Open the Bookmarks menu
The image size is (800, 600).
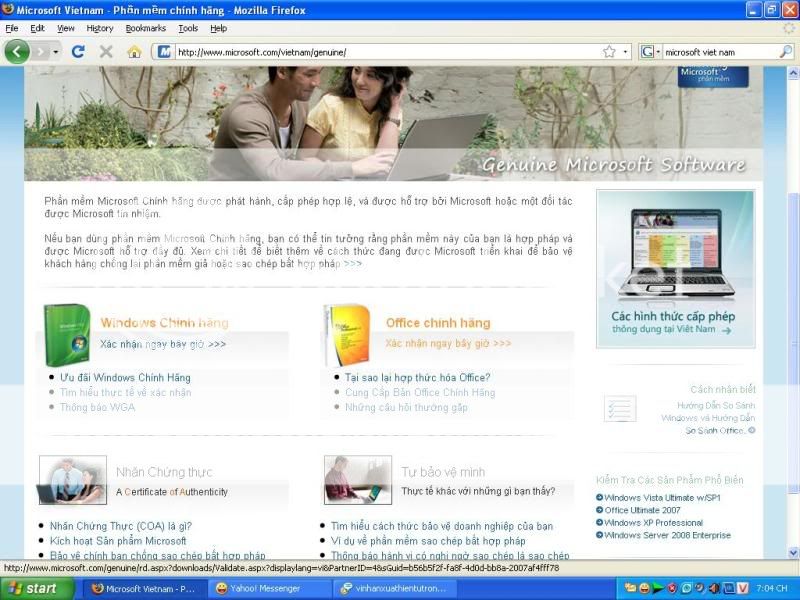[145, 29]
